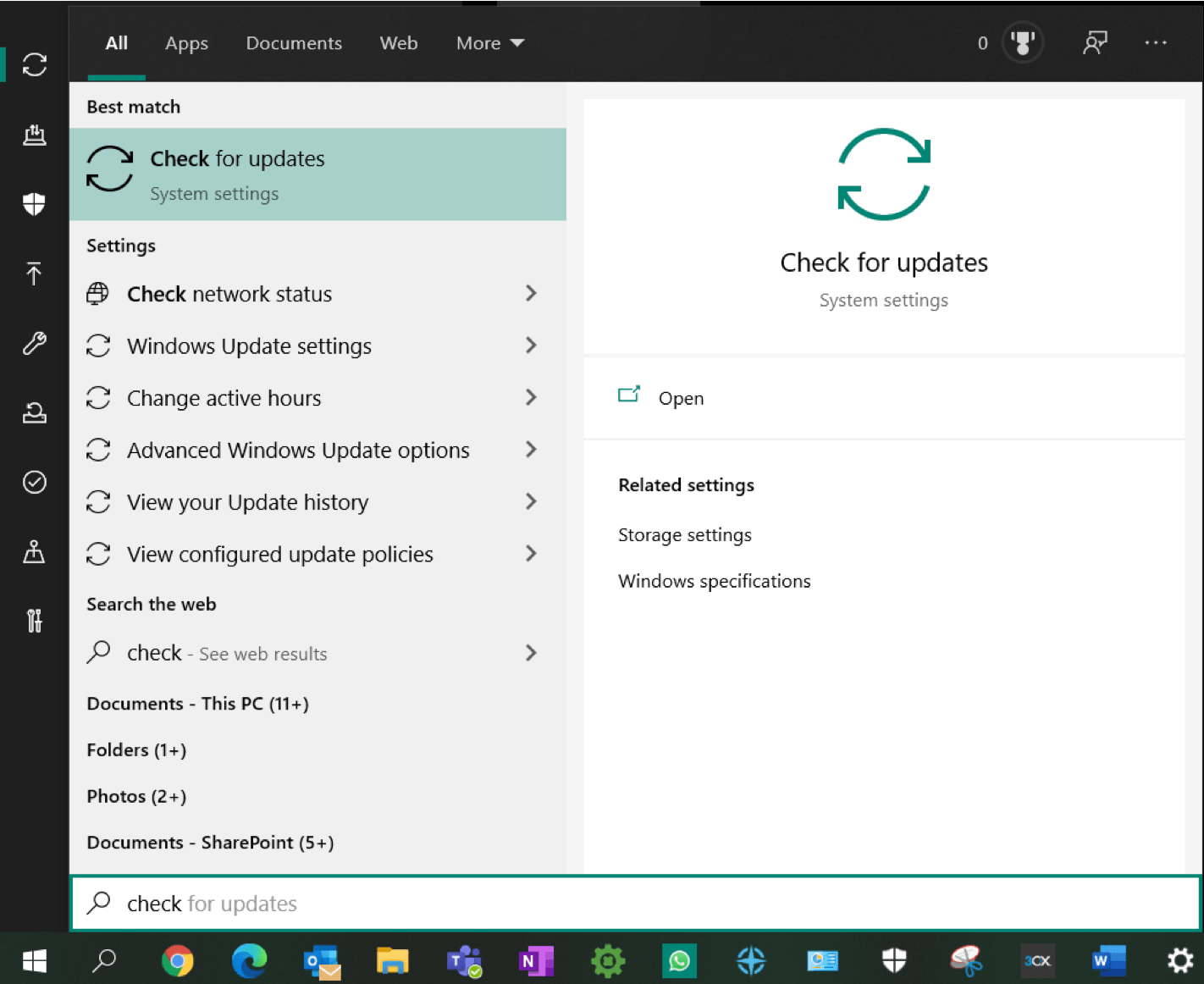Select the Check for updates icon in the left rail
Viewport: 1204px width, 984px height.
point(34,64)
